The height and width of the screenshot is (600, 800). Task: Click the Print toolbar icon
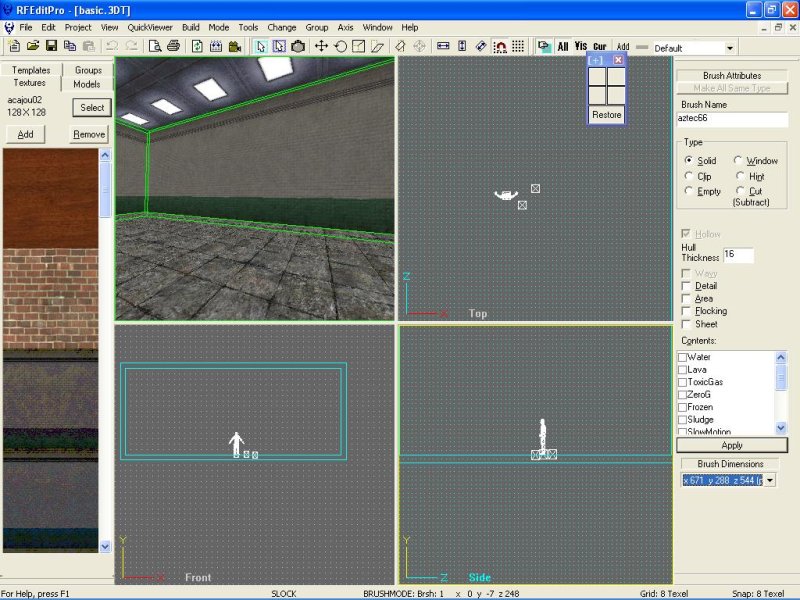[x=174, y=46]
